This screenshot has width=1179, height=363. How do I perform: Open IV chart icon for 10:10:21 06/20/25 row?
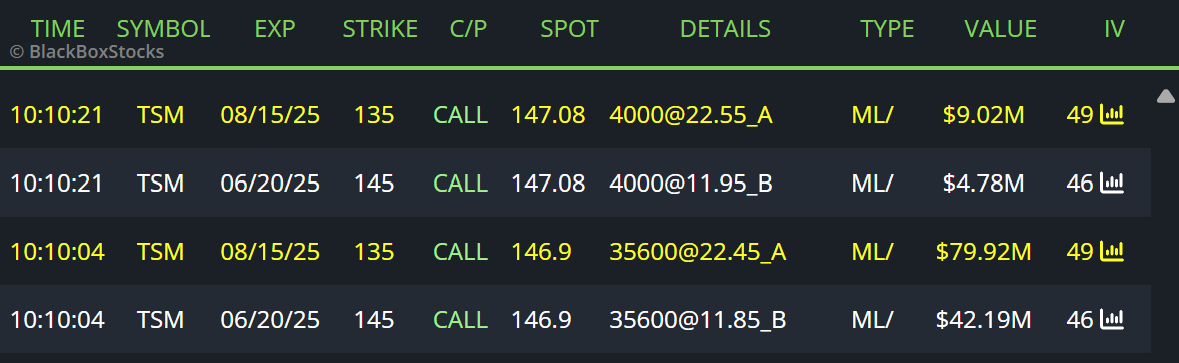[1111, 183]
